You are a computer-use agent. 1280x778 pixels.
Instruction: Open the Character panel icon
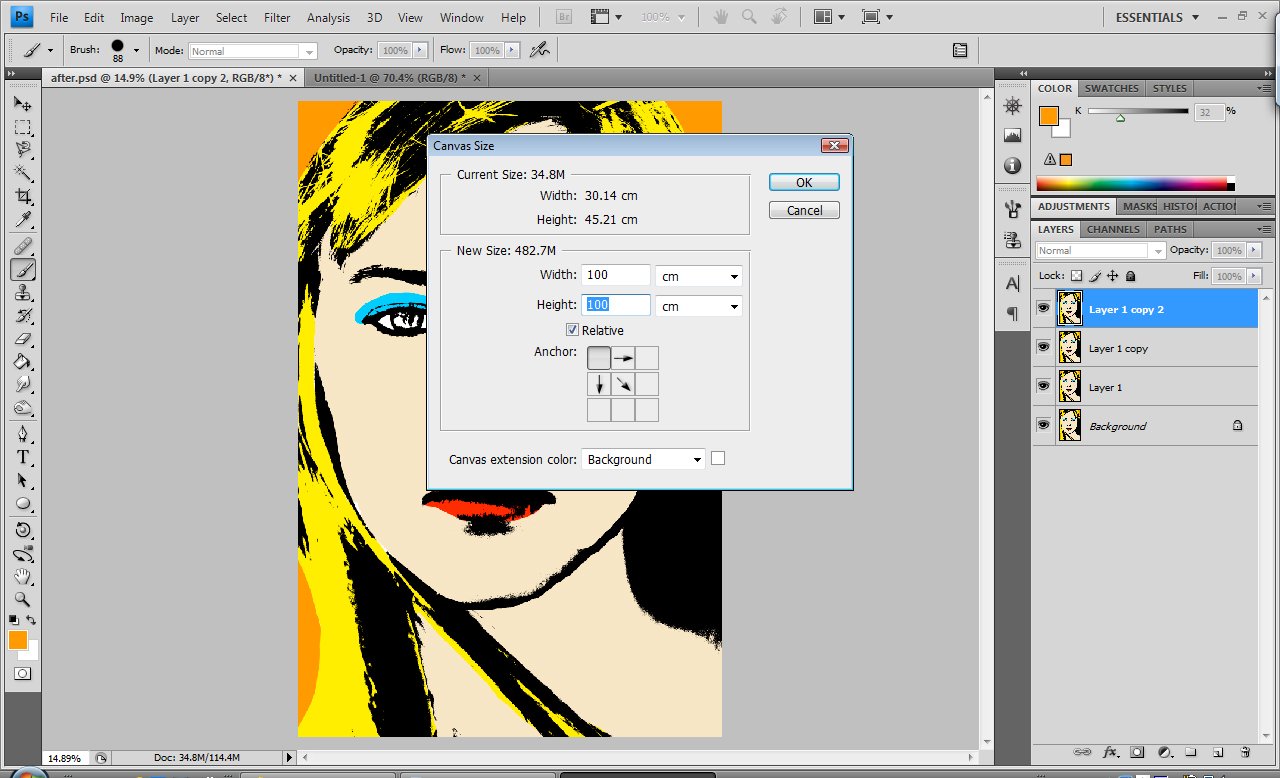(1012, 284)
